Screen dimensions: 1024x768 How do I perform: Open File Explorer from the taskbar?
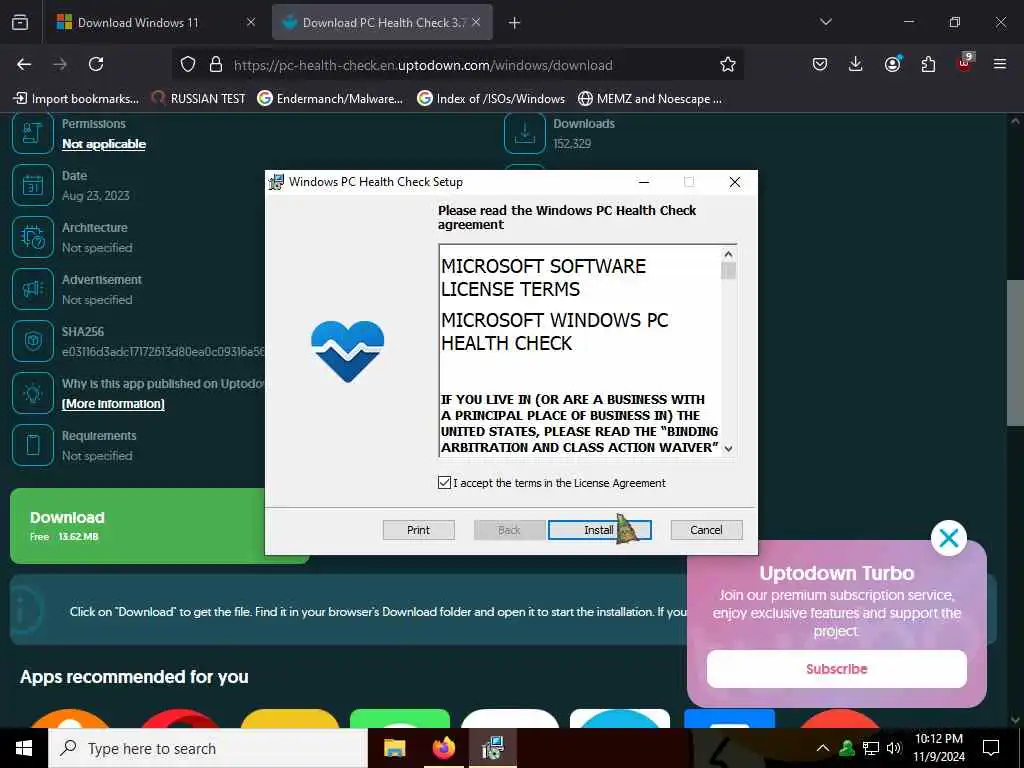point(394,748)
